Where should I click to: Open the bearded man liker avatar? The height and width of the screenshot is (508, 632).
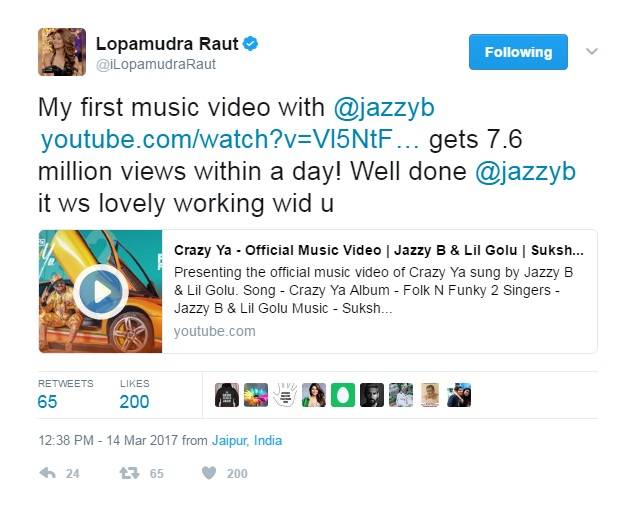click(x=372, y=395)
